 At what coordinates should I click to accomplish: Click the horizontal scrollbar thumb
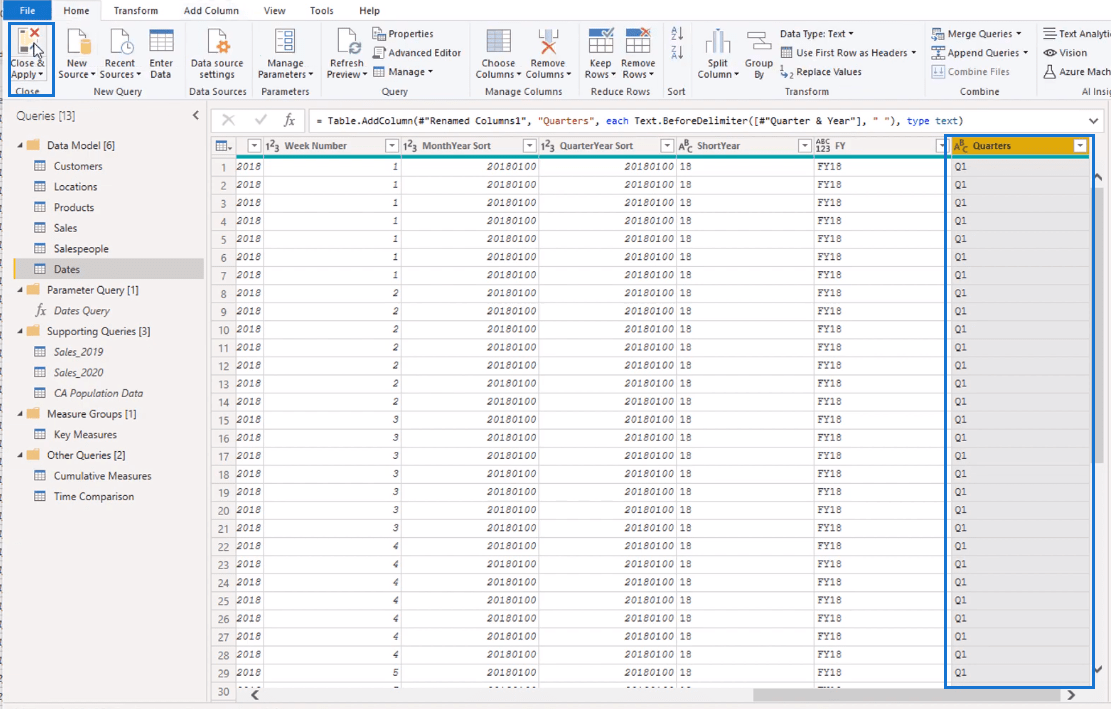(x=907, y=695)
